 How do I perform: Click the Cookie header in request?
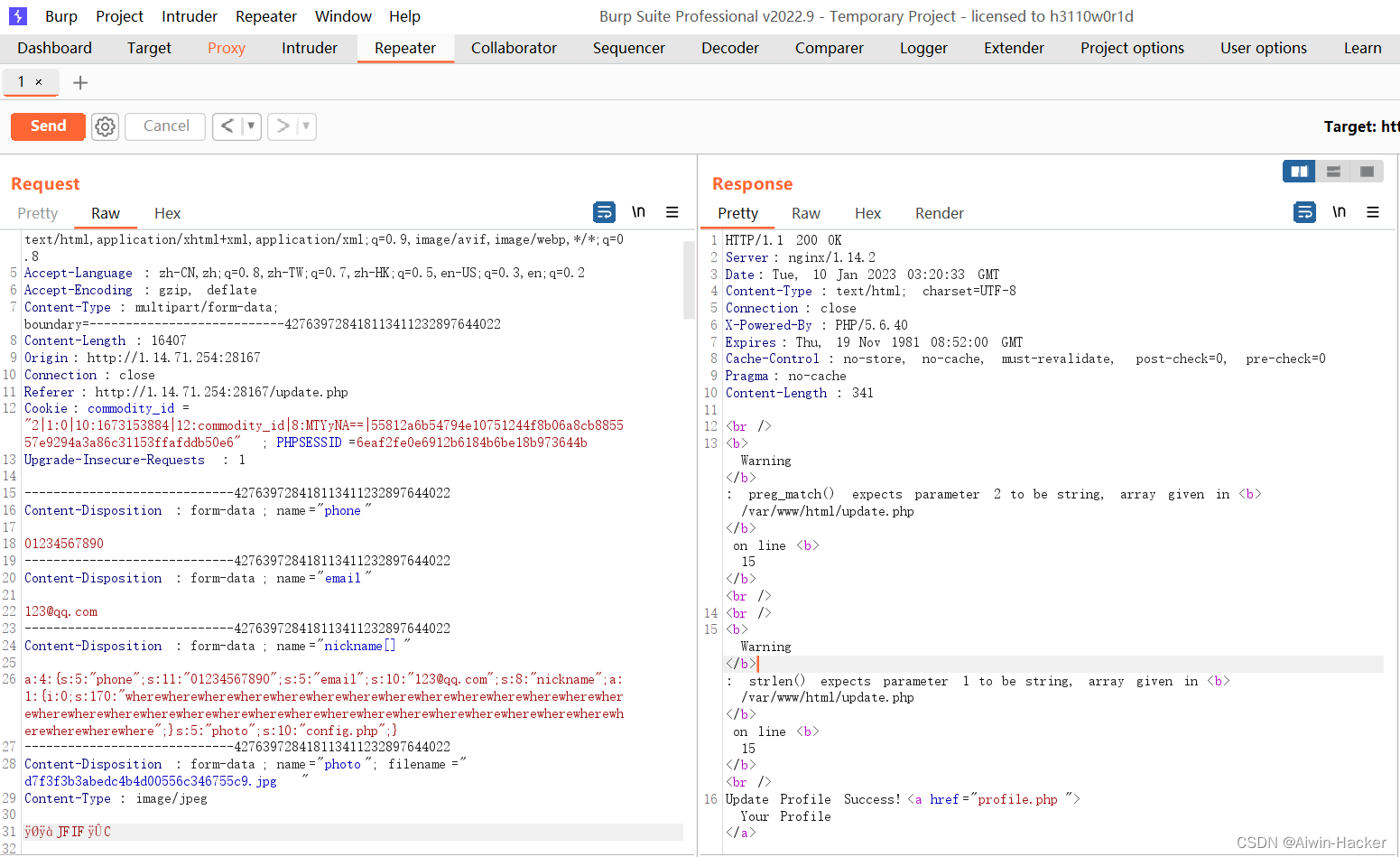pos(46,409)
